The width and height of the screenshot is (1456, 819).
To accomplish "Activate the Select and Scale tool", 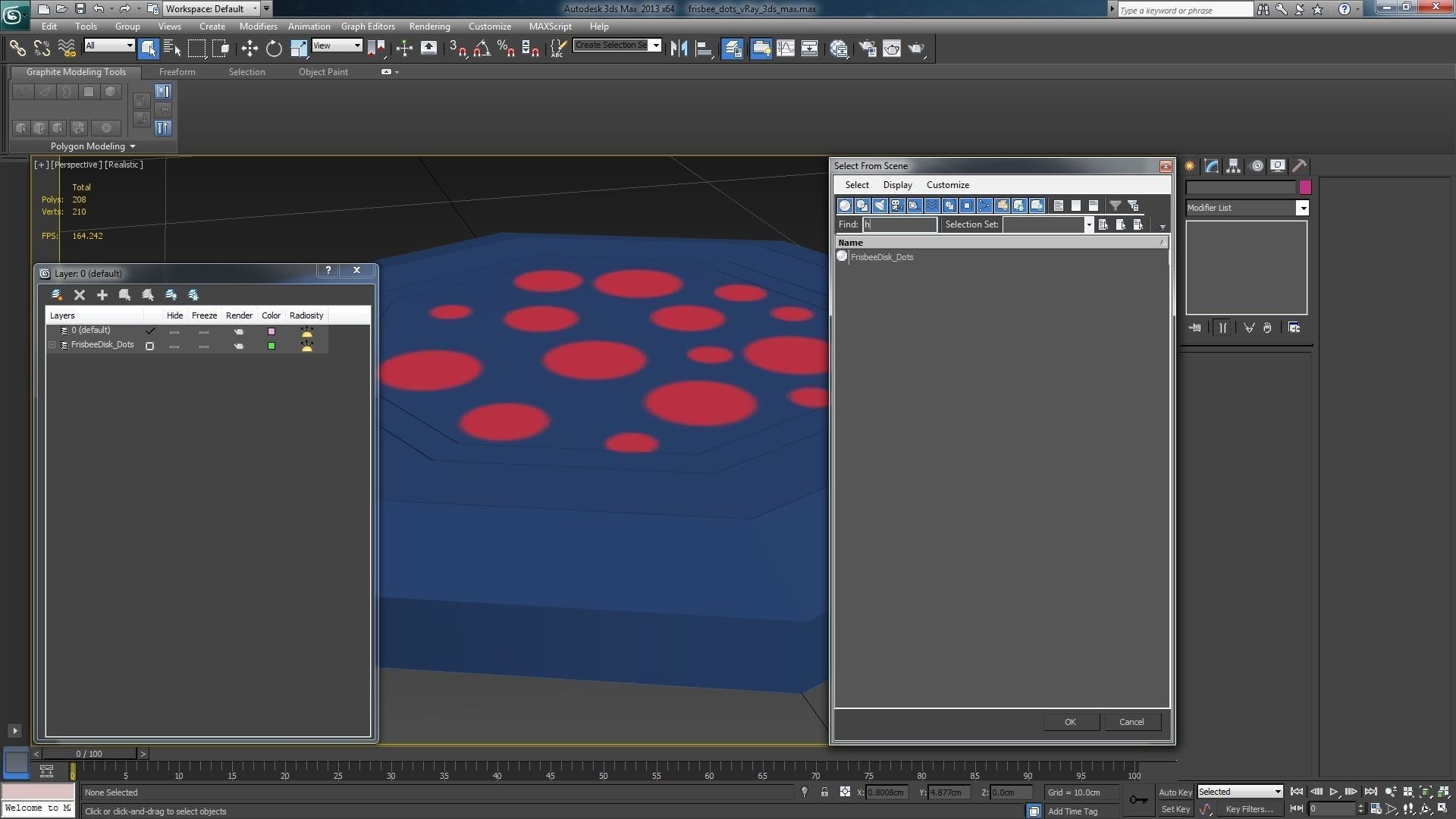I will (299, 49).
